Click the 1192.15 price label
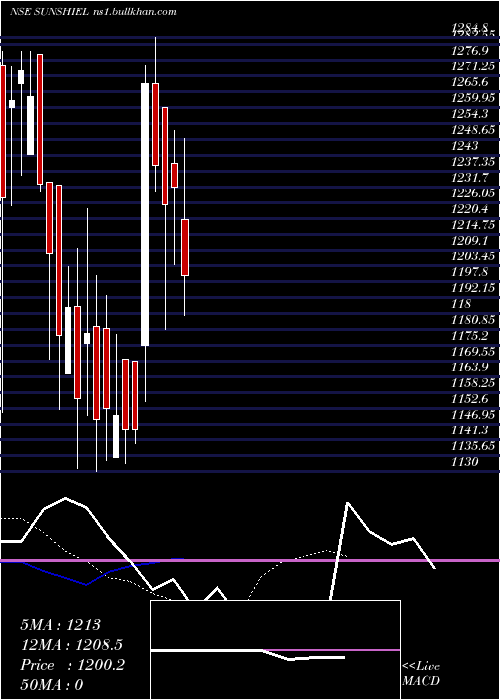 tap(473, 288)
